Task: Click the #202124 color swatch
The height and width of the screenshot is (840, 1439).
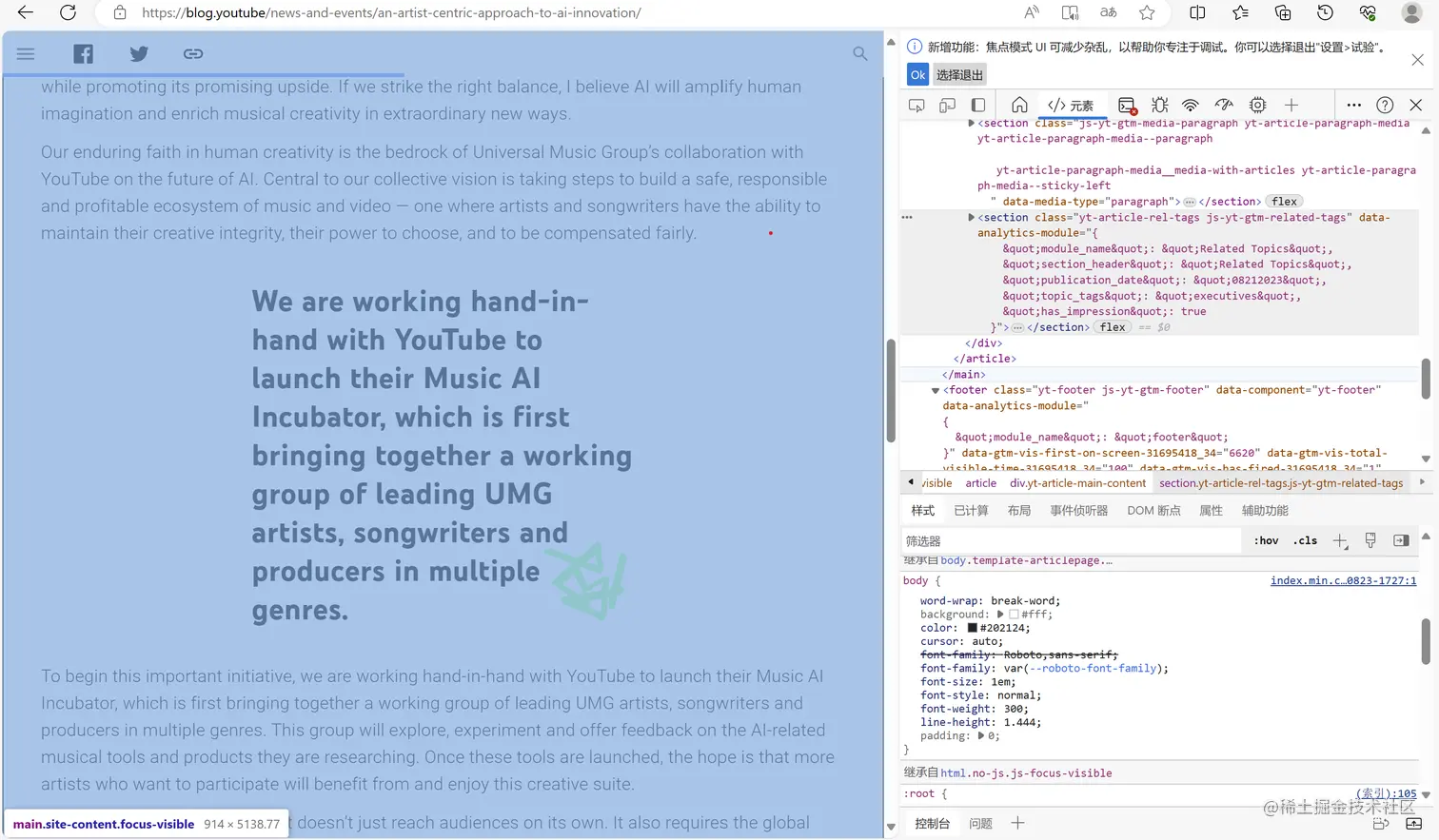Action: click(x=973, y=628)
